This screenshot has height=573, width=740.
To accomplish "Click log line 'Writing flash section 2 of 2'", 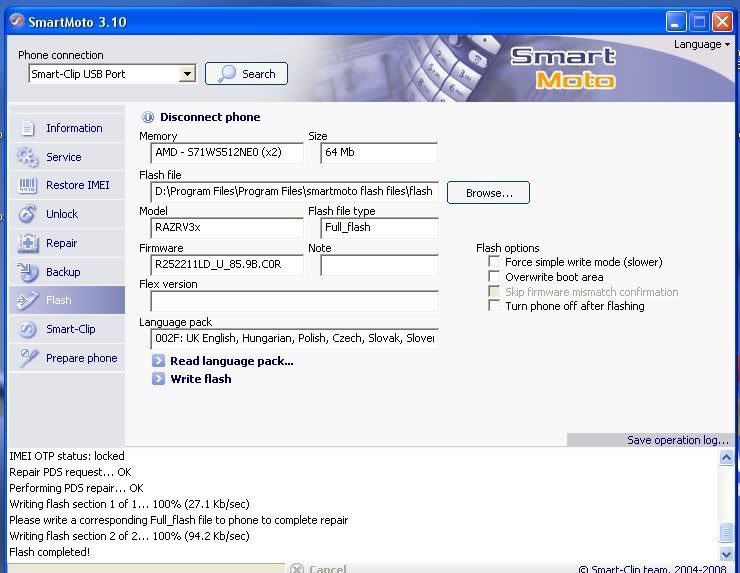I will (129, 536).
